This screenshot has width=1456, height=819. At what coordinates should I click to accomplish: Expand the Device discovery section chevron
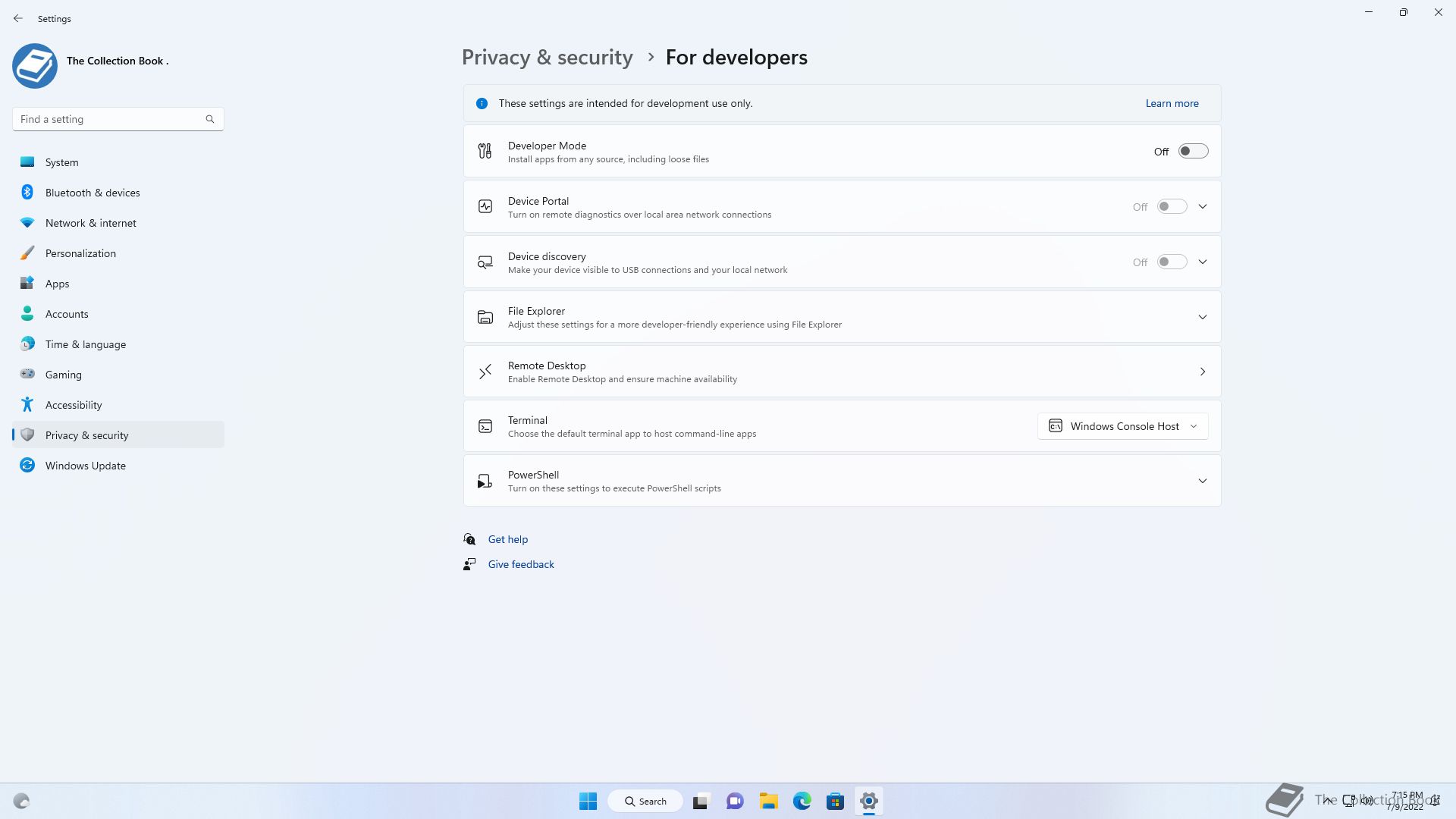click(1203, 262)
